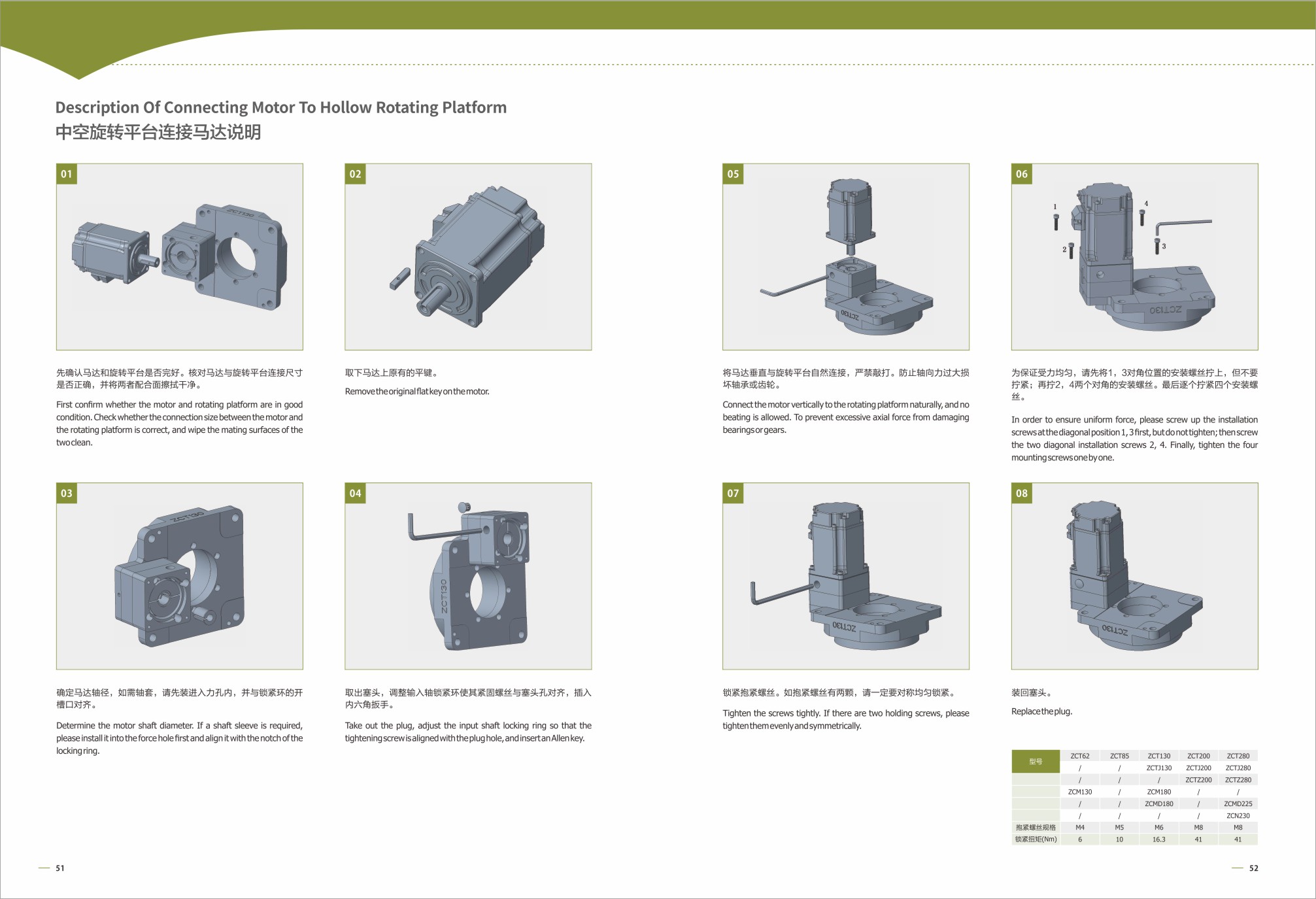
Task: Click the ZCTJ280 table cell
Action: click(1238, 768)
